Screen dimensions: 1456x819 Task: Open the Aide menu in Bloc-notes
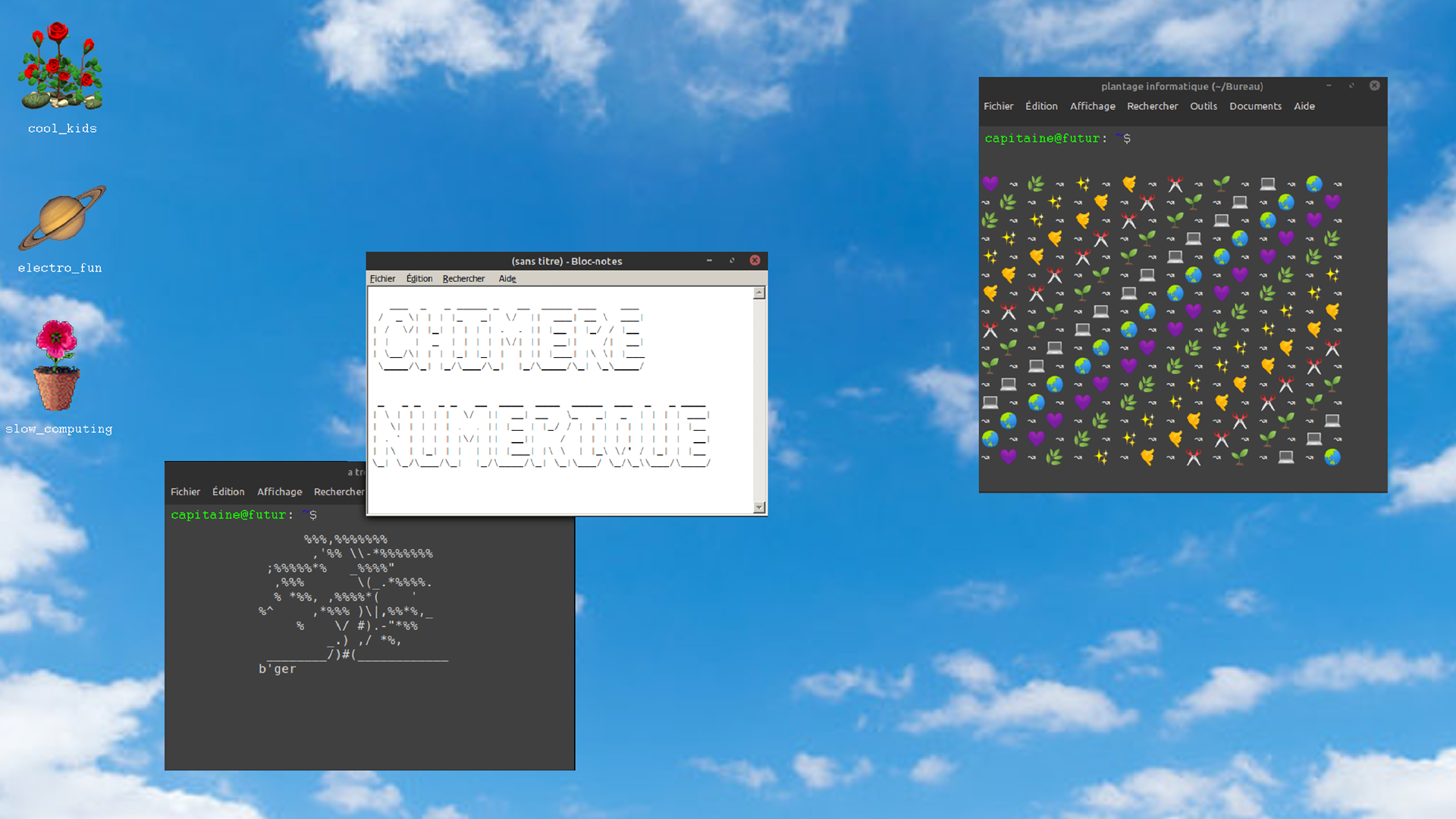(507, 278)
